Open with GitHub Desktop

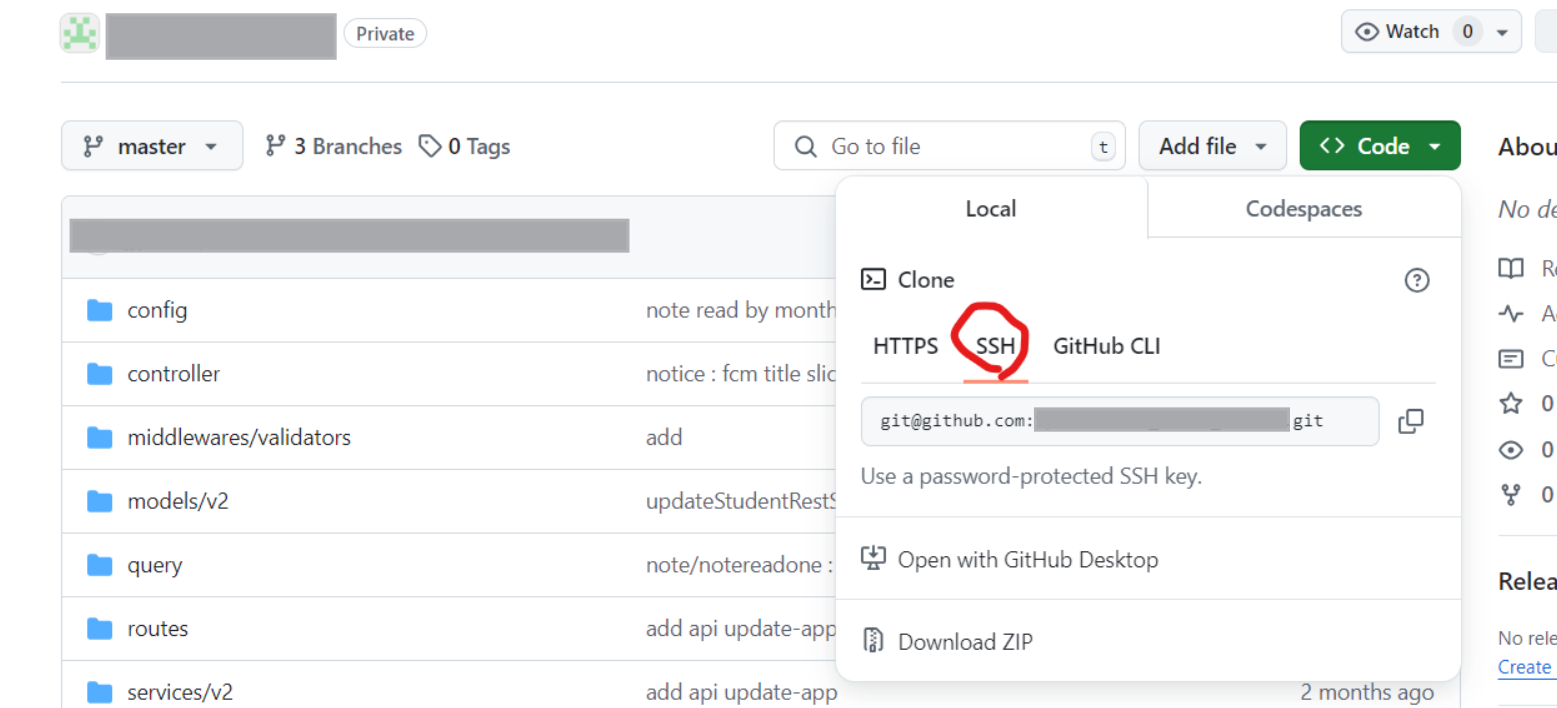point(1028,559)
